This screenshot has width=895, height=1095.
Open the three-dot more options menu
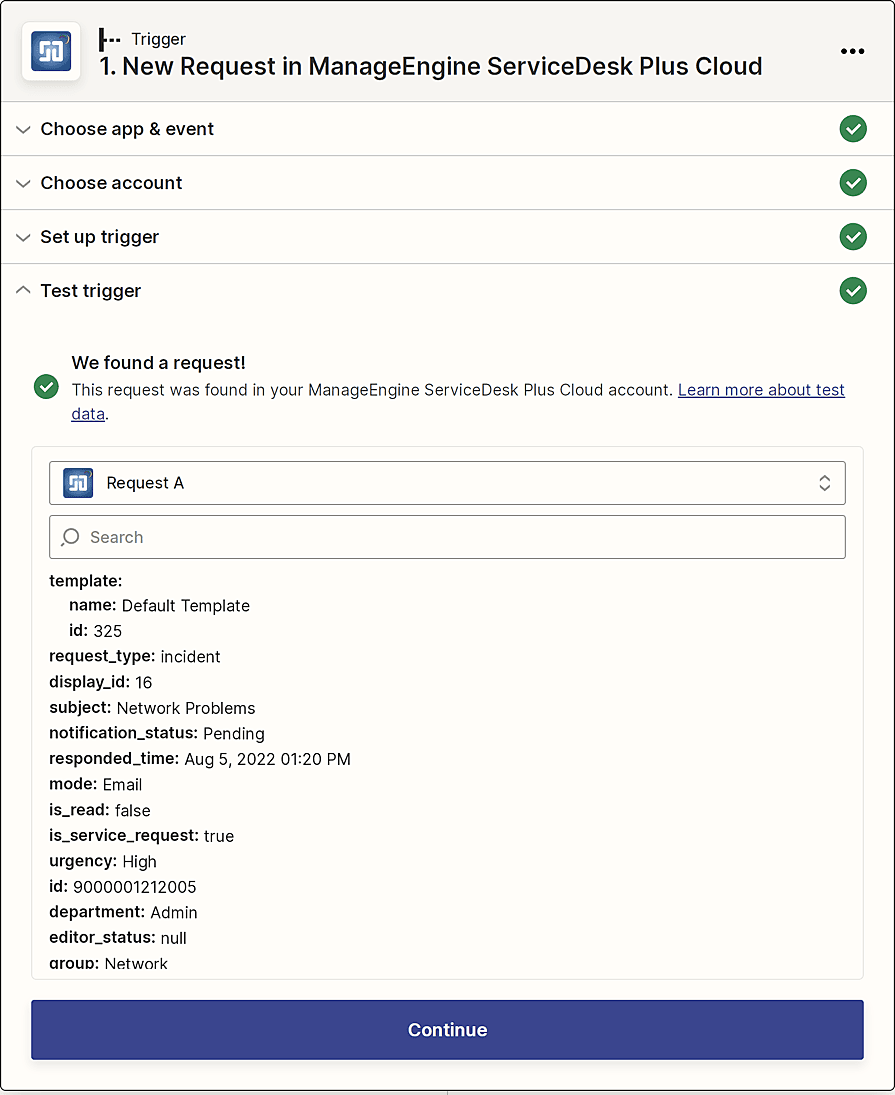click(852, 51)
